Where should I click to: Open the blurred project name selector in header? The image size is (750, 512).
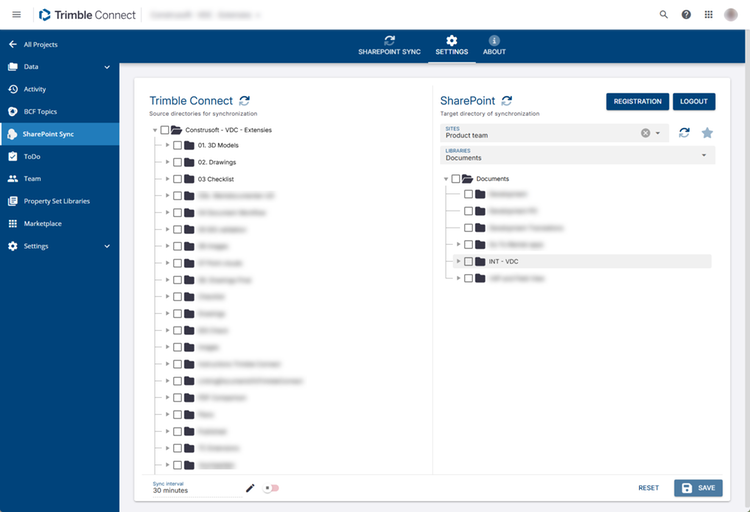[205, 15]
